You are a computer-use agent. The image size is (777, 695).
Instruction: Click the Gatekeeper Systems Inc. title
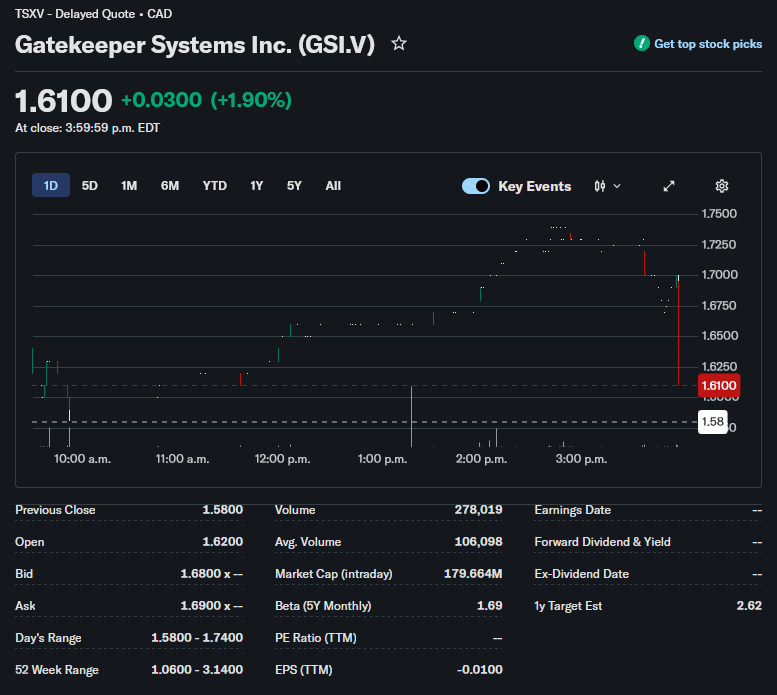pos(195,45)
